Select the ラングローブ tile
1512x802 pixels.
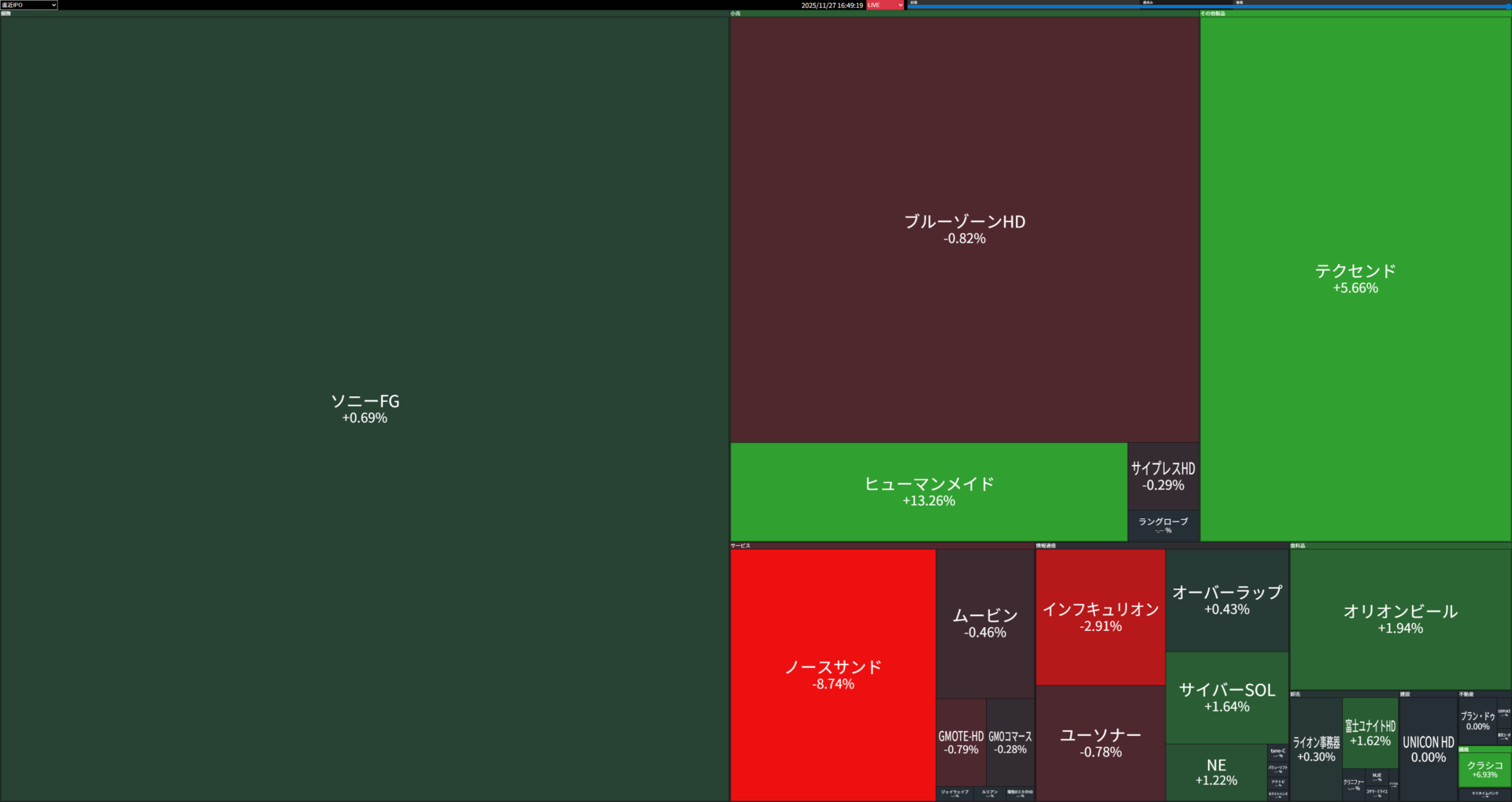pos(1163,525)
